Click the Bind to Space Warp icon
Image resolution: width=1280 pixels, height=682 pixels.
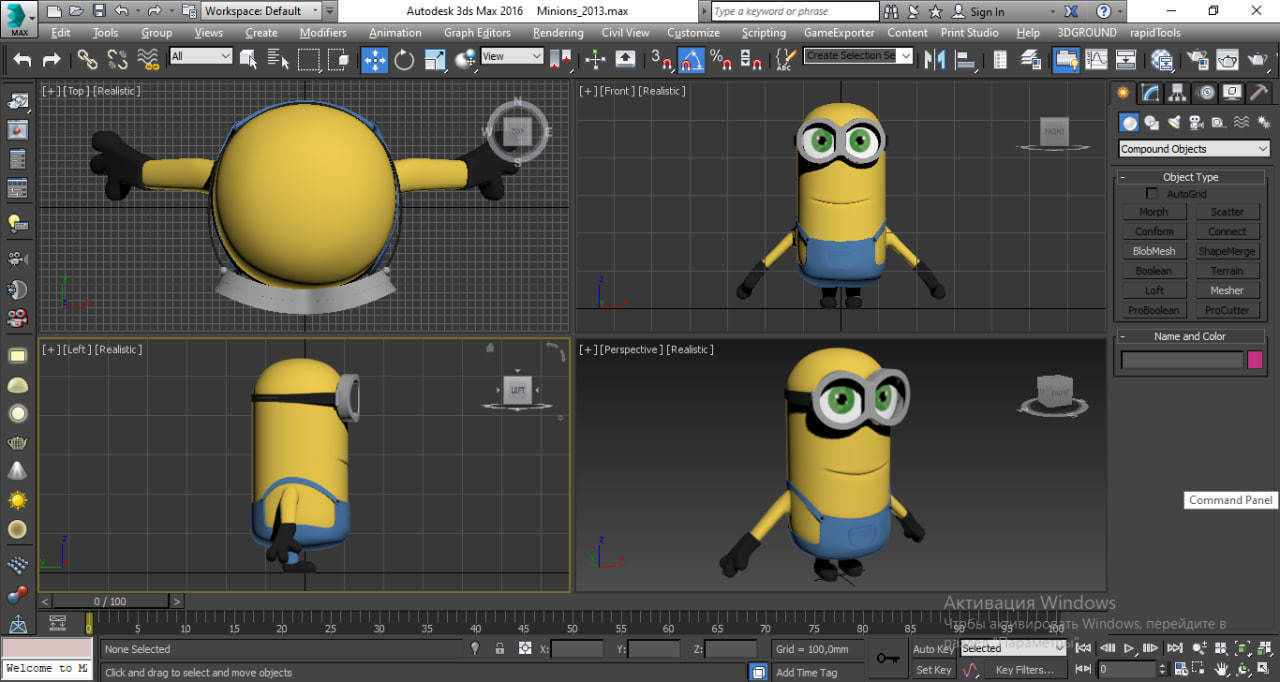[149, 59]
